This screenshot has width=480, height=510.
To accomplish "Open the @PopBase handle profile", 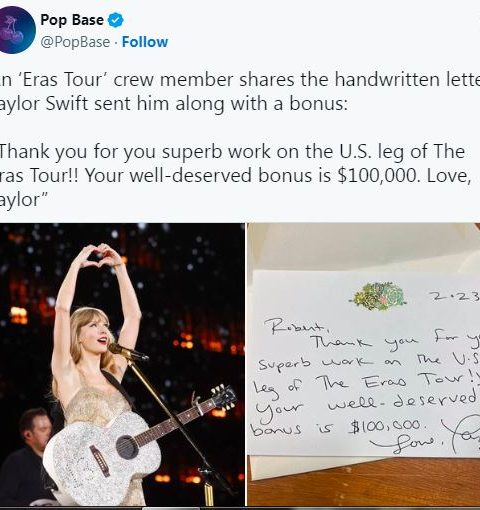I will [75, 42].
